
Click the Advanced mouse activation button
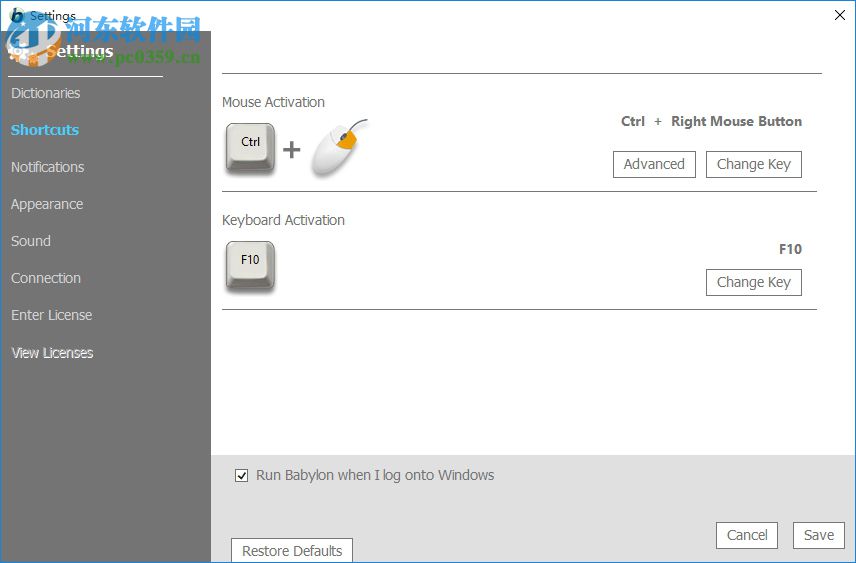coord(654,164)
